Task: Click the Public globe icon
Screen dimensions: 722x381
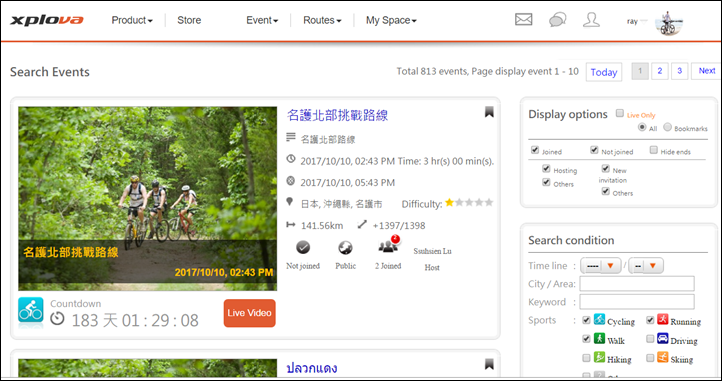Action: click(345, 248)
